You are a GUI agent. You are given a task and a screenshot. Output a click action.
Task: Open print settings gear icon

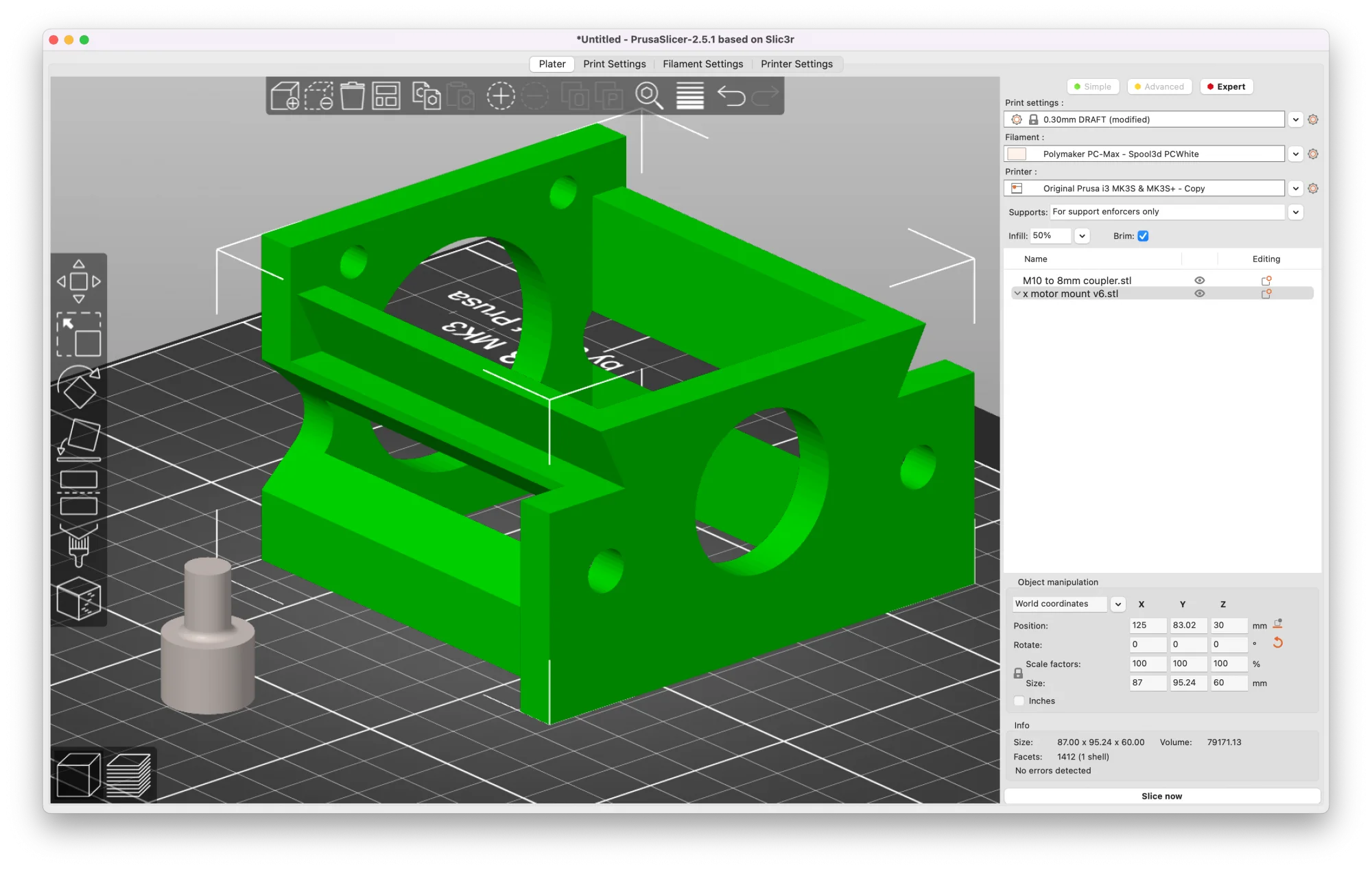1313,119
